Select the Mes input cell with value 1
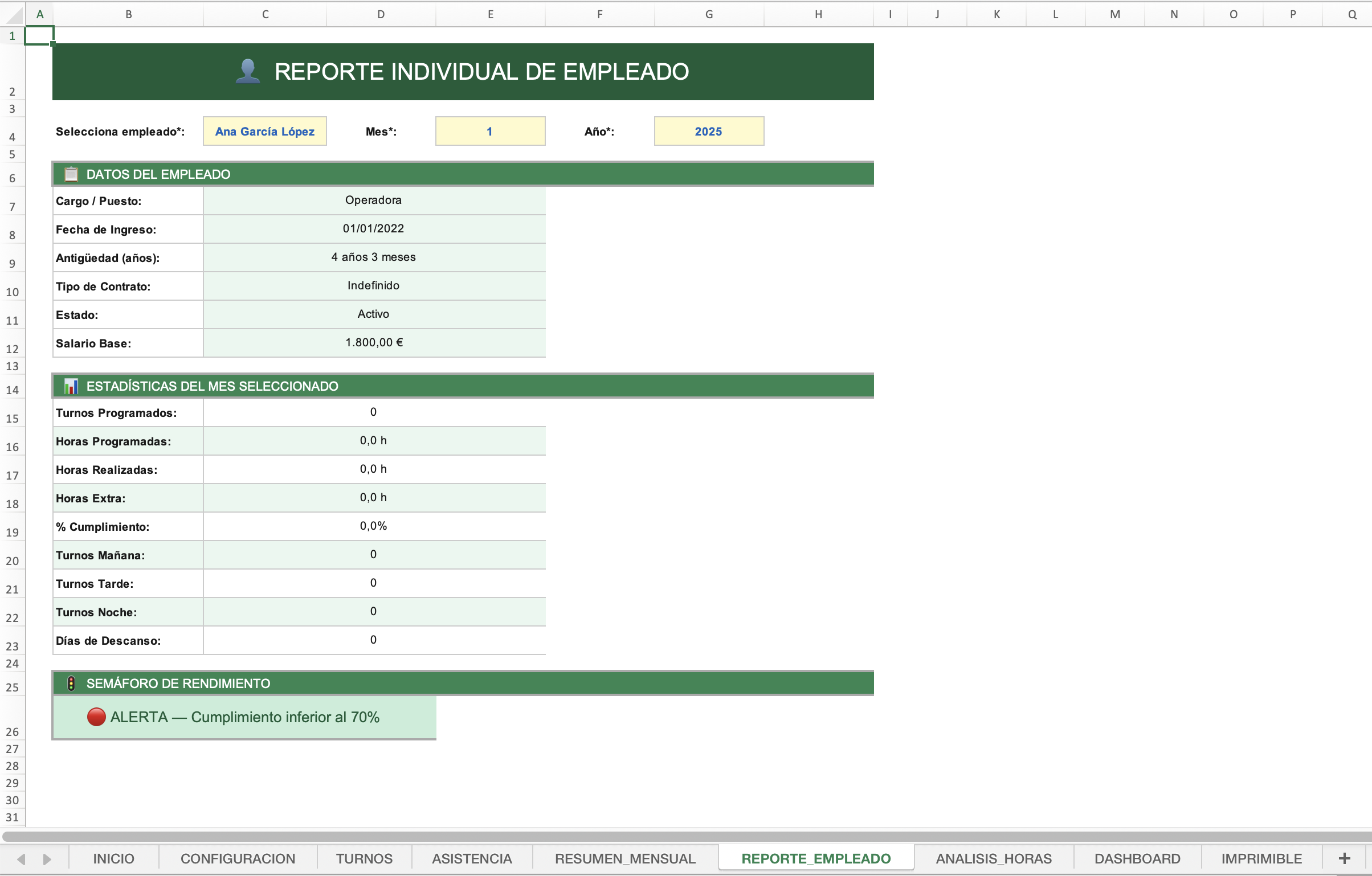 coord(490,131)
